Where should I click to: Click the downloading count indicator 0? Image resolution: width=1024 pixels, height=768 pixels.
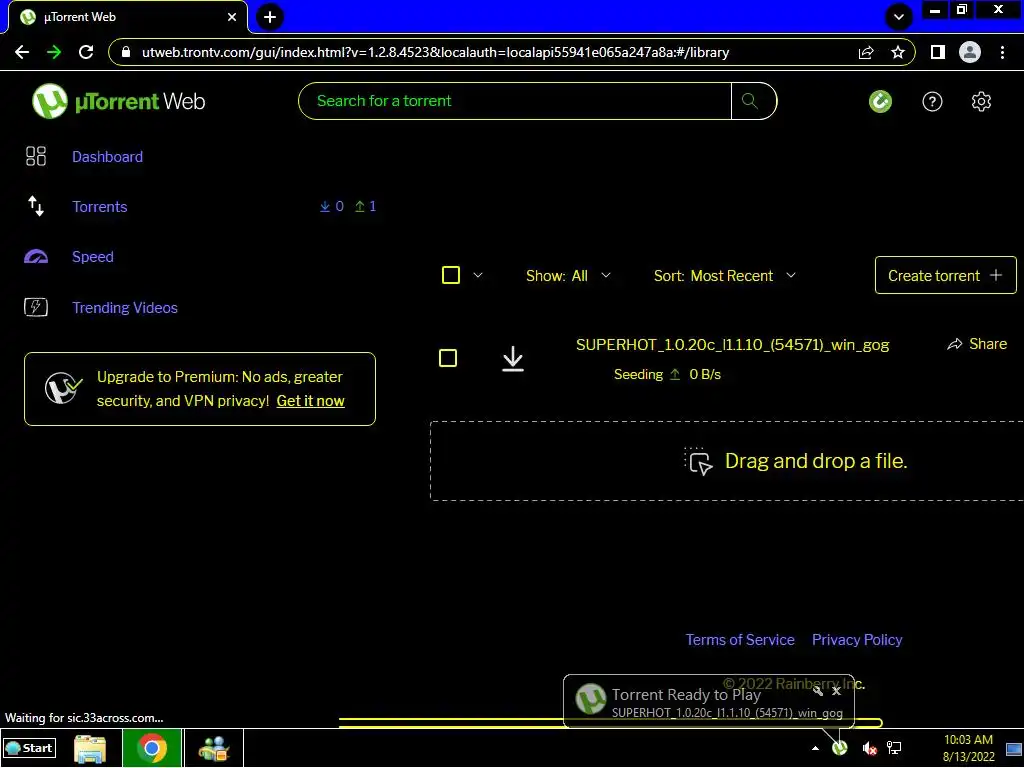coord(332,206)
